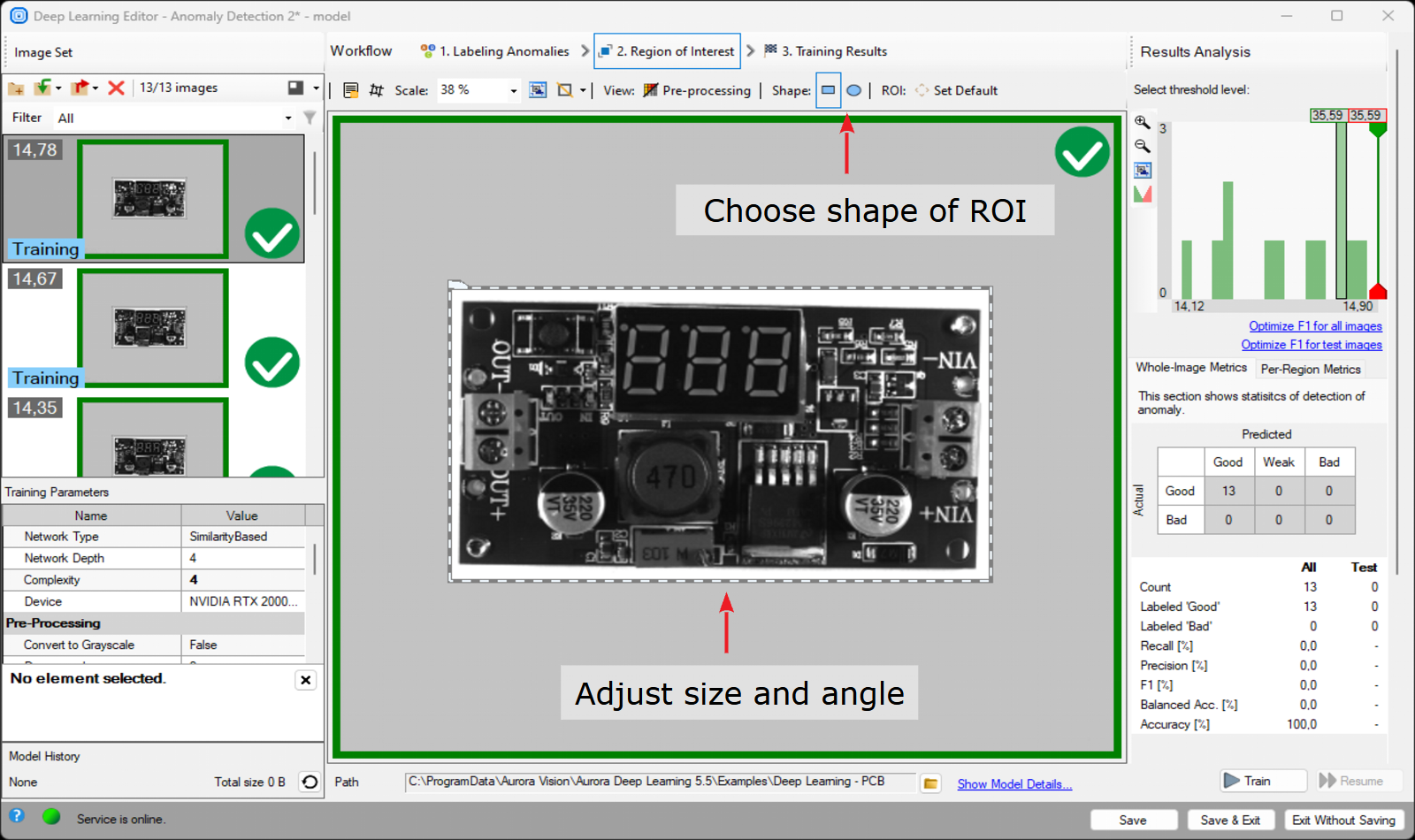Select the rectangle ROI shape
The image size is (1415, 840).
(829, 90)
